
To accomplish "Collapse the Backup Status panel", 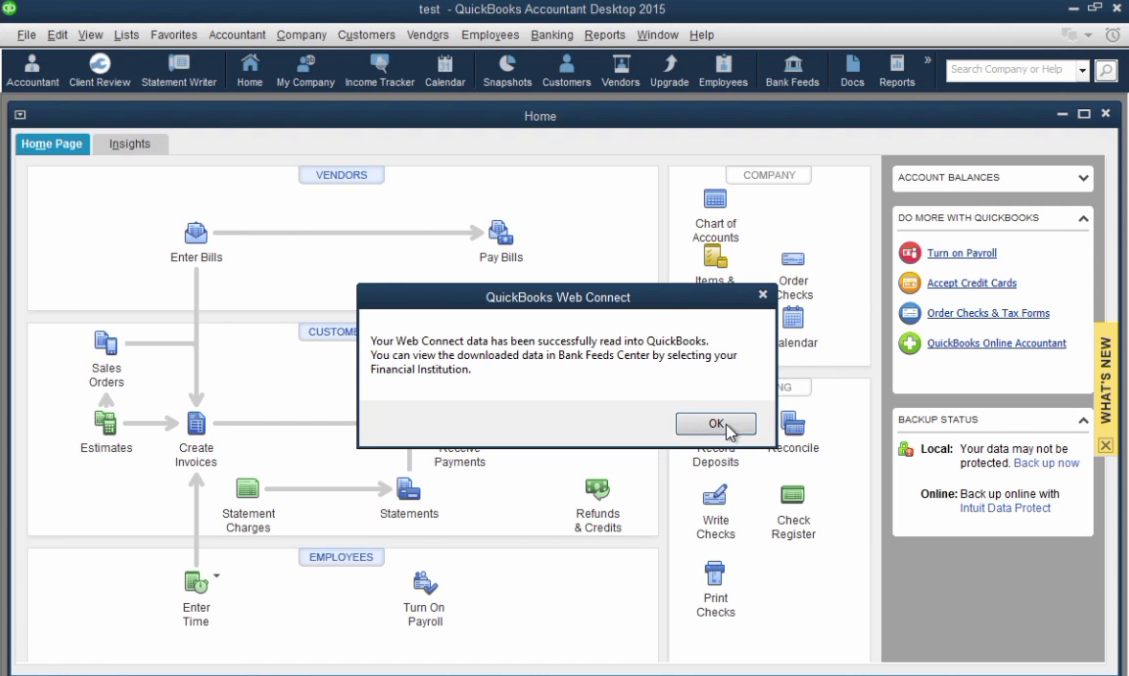I will pyautogui.click(x=1083, y=420).
